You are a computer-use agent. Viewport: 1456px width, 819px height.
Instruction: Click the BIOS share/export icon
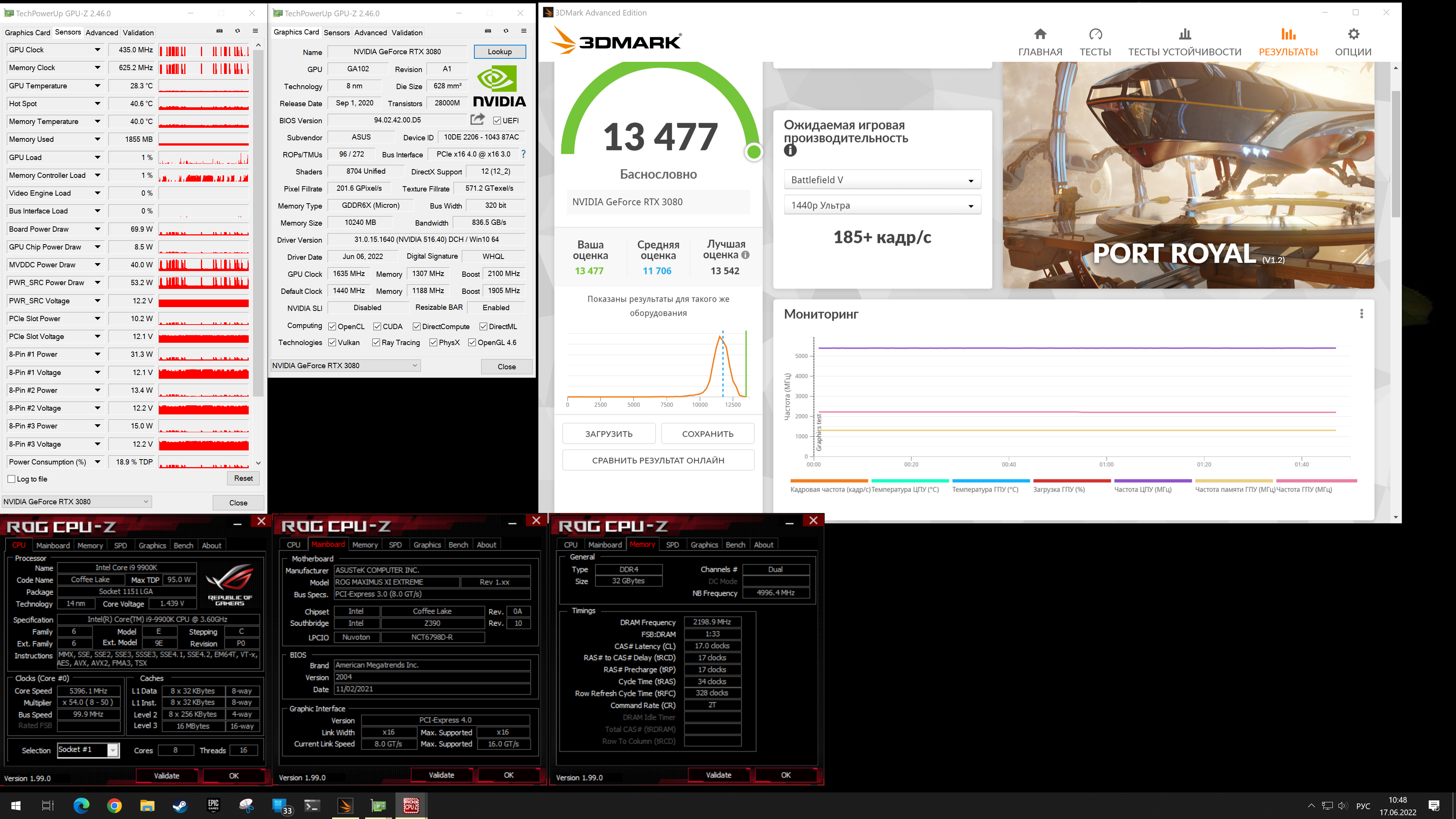coord(478,119)
